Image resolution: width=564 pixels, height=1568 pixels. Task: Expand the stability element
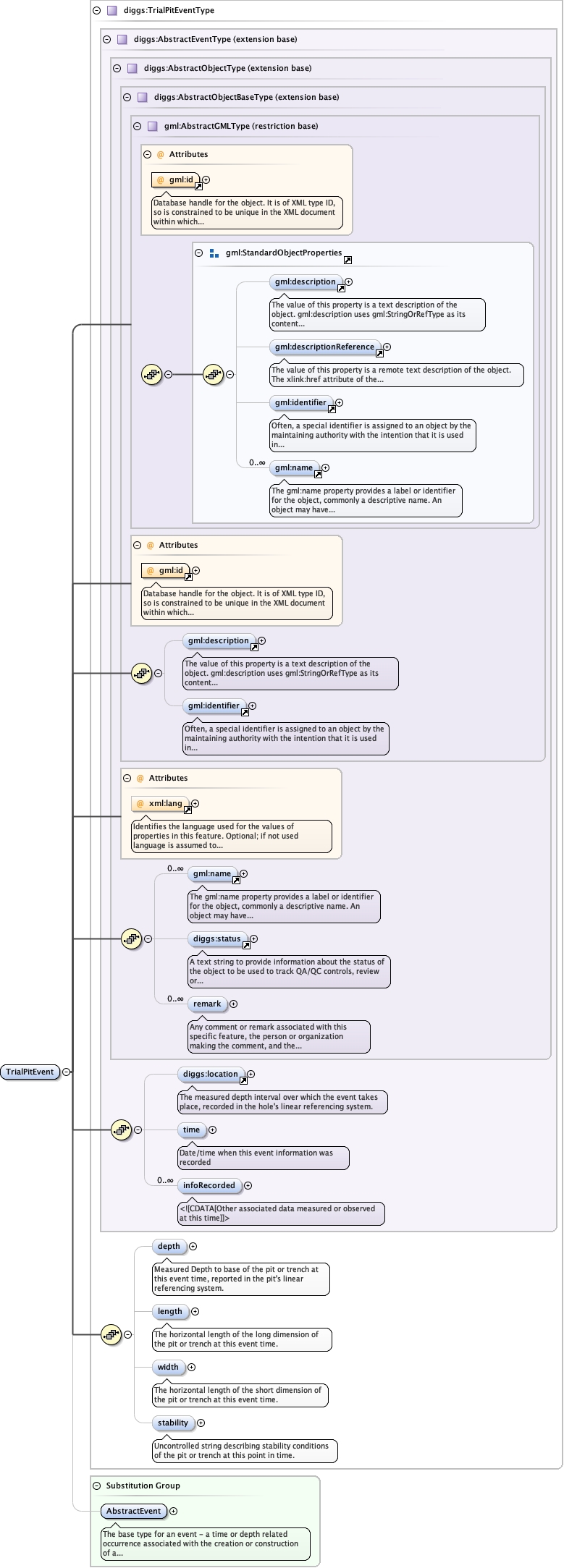tap(201, 1423)
